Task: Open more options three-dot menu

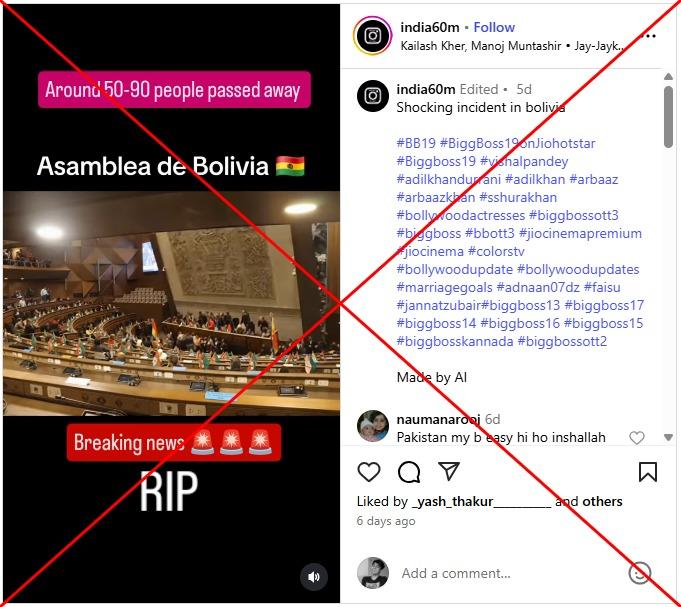Action: tap(648, 36)
